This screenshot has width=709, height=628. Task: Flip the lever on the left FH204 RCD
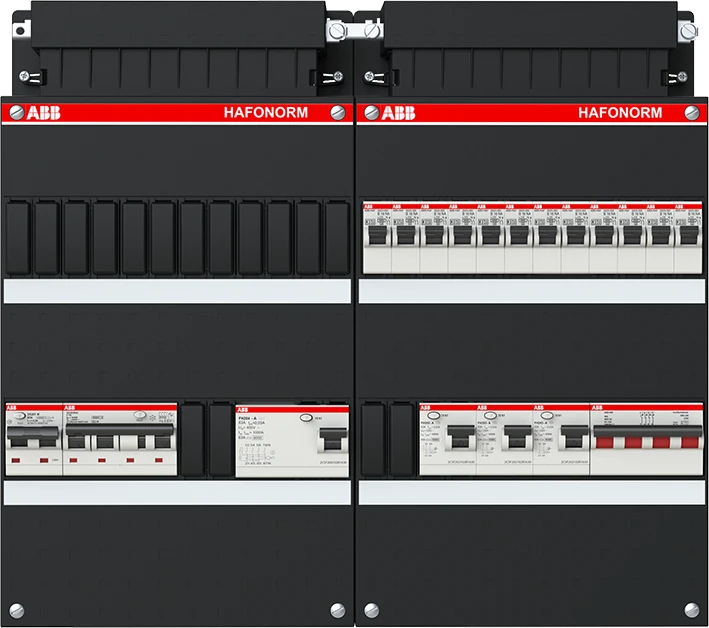point(328,440)
